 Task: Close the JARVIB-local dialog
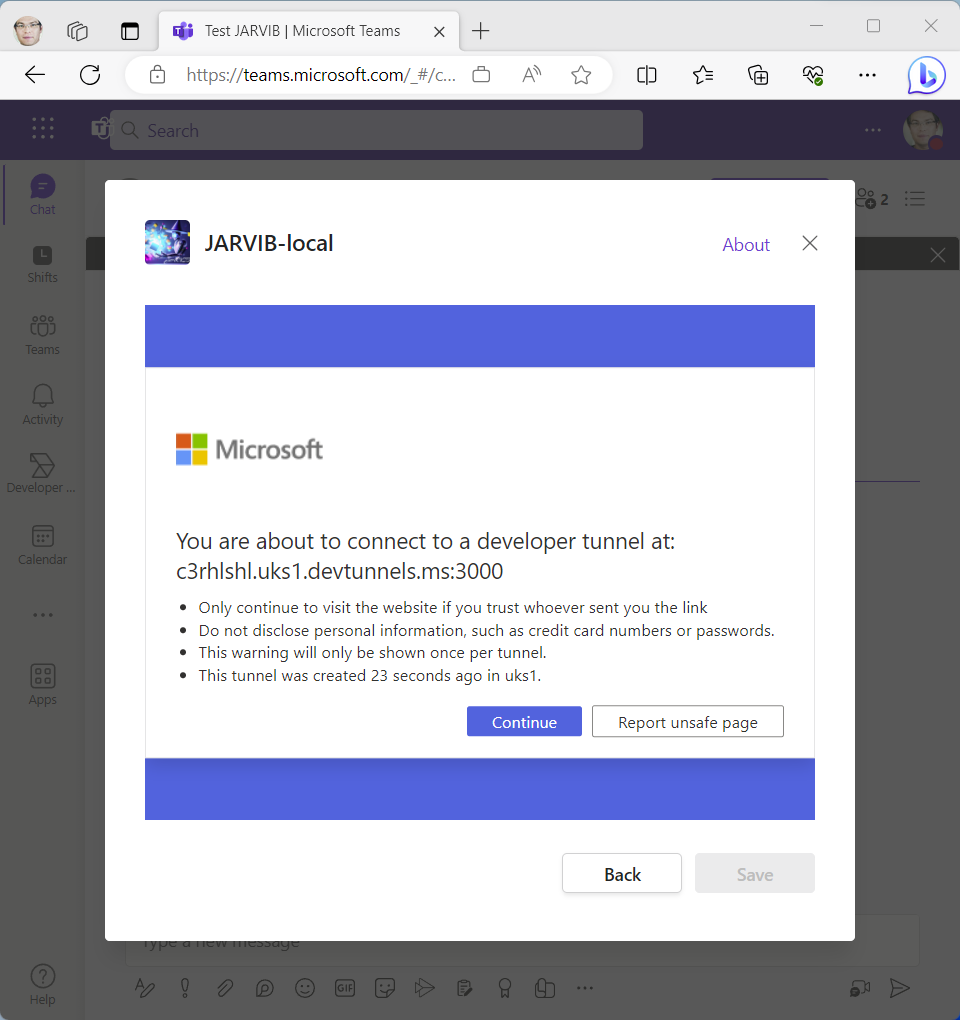[810, 243]
